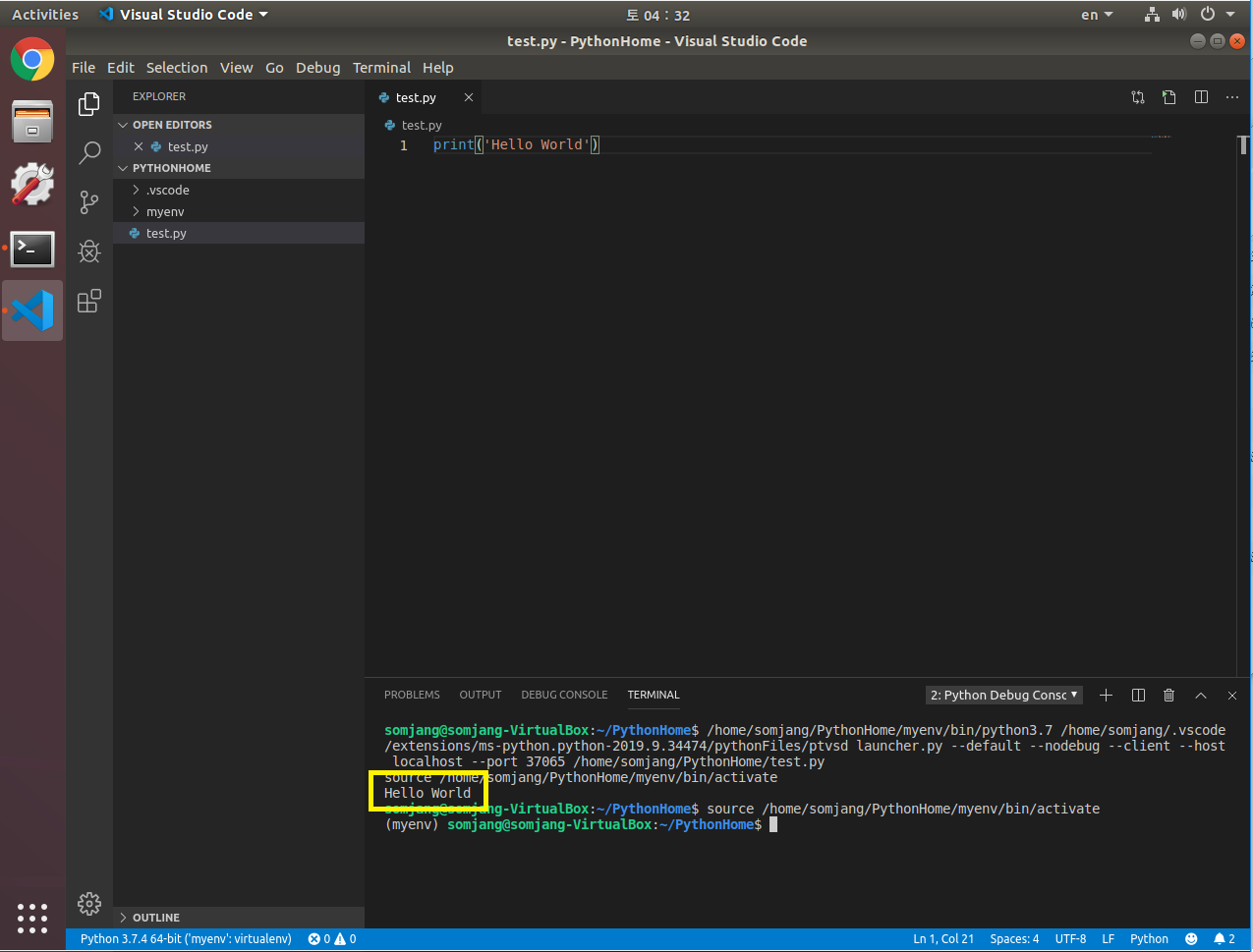
Task: Click the feedback smiley icon
Action: coord(1191,939)
